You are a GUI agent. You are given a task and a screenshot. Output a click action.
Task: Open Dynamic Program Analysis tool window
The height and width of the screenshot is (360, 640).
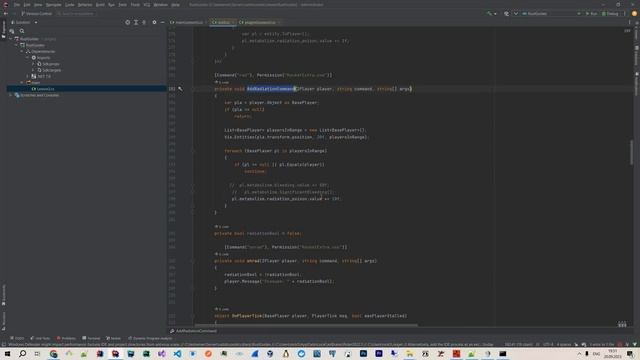pyautogui.click(x=150, y=338)
